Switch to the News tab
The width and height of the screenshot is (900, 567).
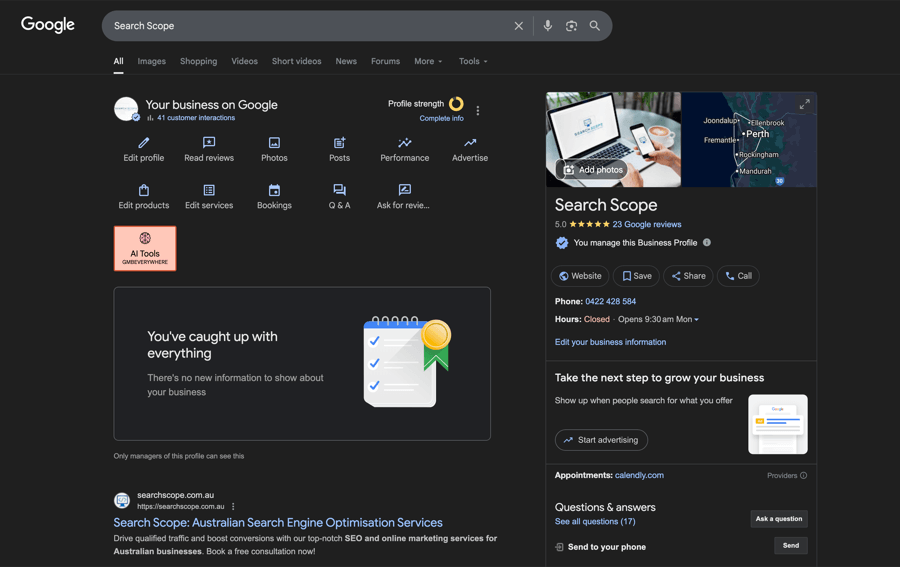[346, 61]
